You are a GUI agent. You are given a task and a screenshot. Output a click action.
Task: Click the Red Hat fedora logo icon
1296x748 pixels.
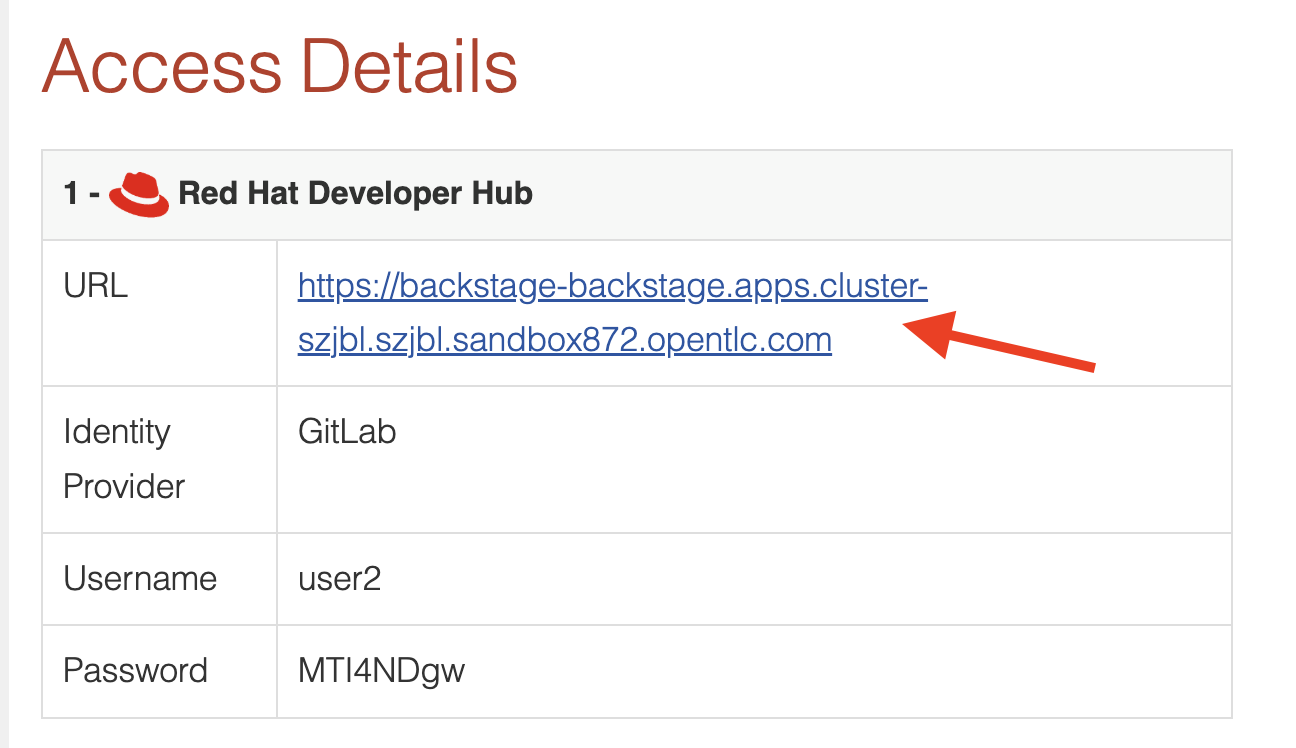(x=139, y=193)
